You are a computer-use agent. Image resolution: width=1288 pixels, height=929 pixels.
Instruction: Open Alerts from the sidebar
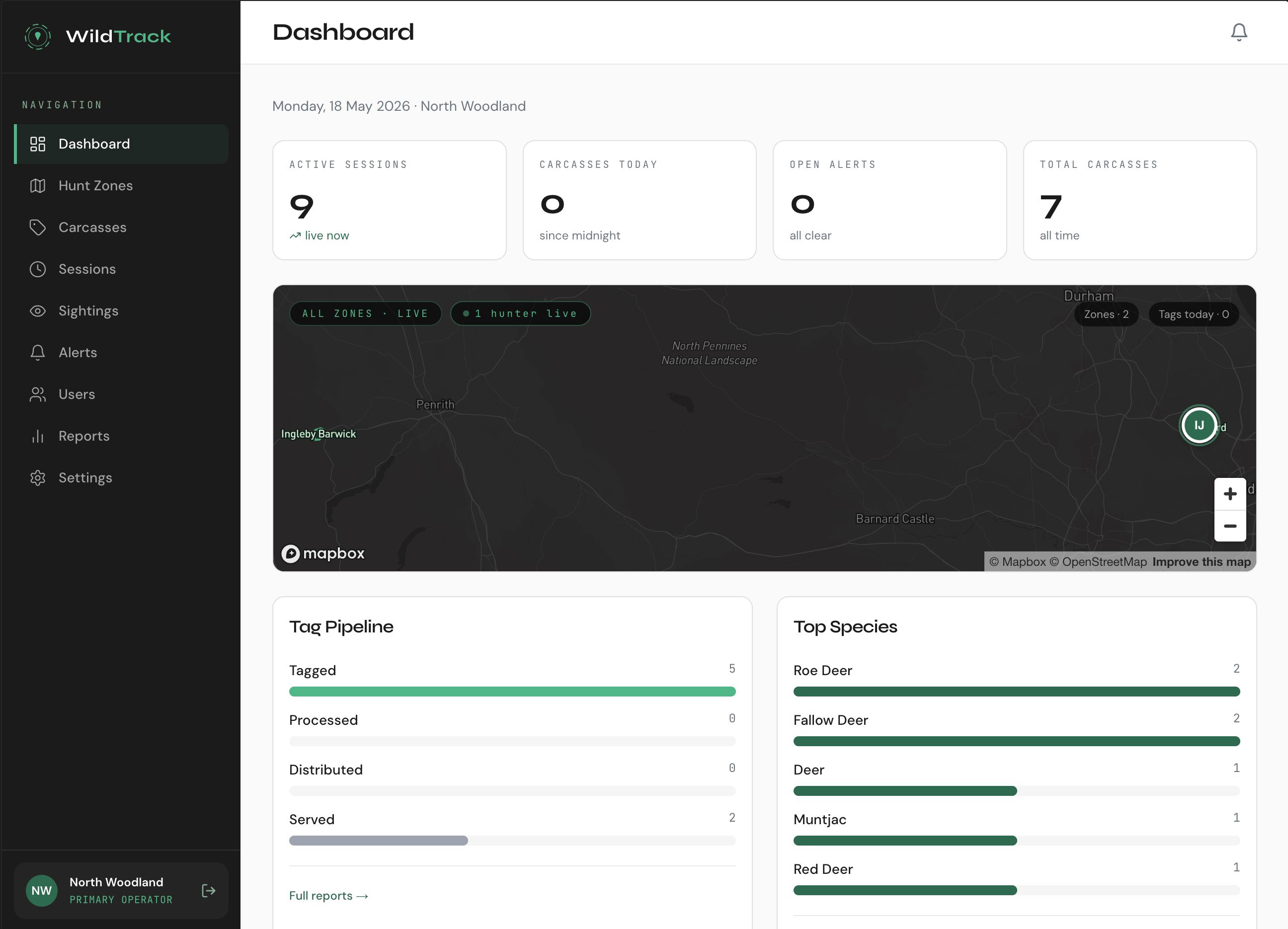point(121,353)
